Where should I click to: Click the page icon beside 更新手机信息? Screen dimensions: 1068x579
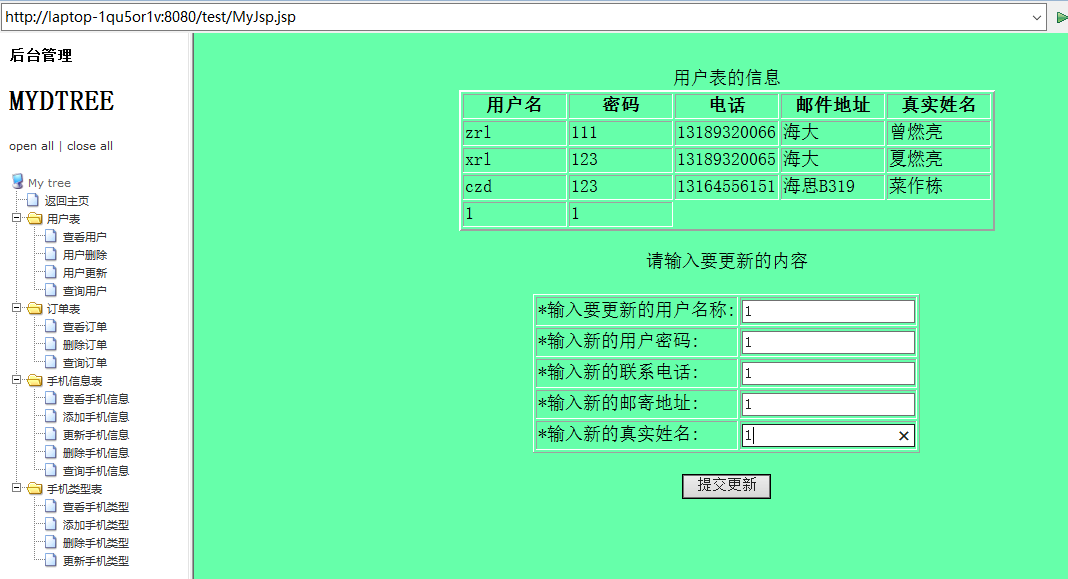click(50, 435)
